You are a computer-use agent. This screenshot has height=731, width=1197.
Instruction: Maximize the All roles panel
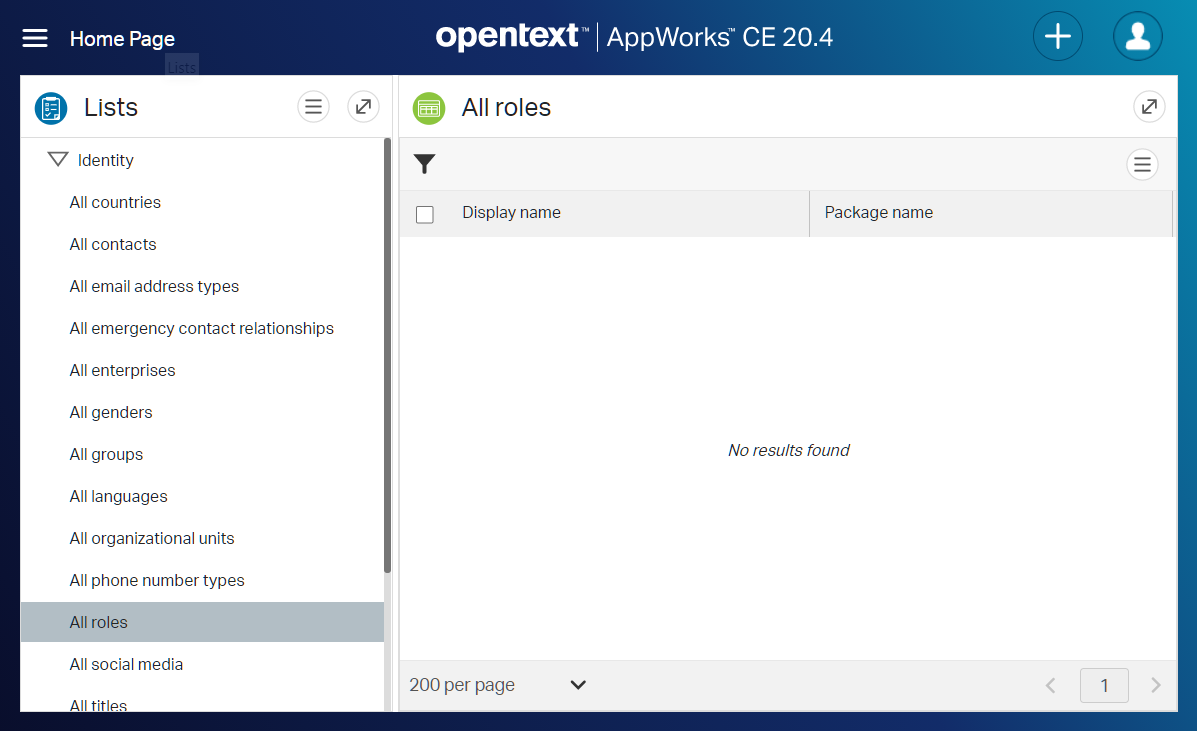pyautogui.click(x=1149, y=107)
